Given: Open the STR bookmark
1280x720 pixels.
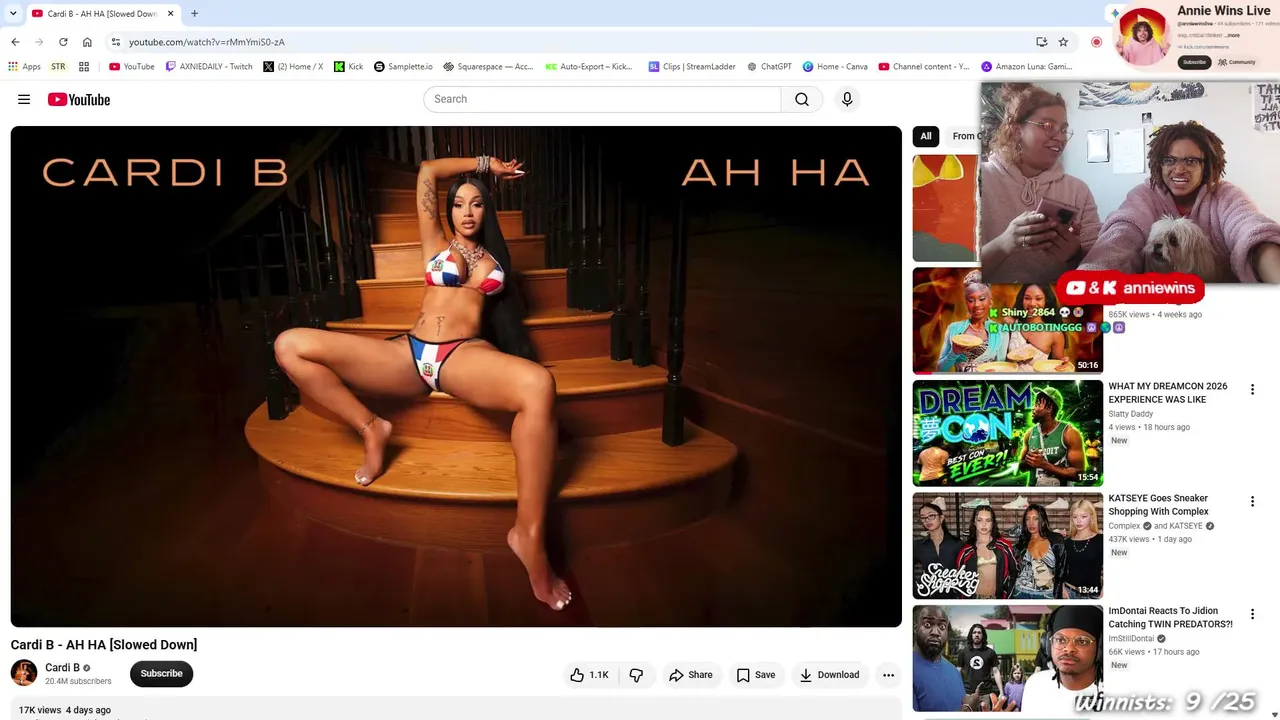Looking at the screenshot, I should pyautogui.click(x=58, y=67).
